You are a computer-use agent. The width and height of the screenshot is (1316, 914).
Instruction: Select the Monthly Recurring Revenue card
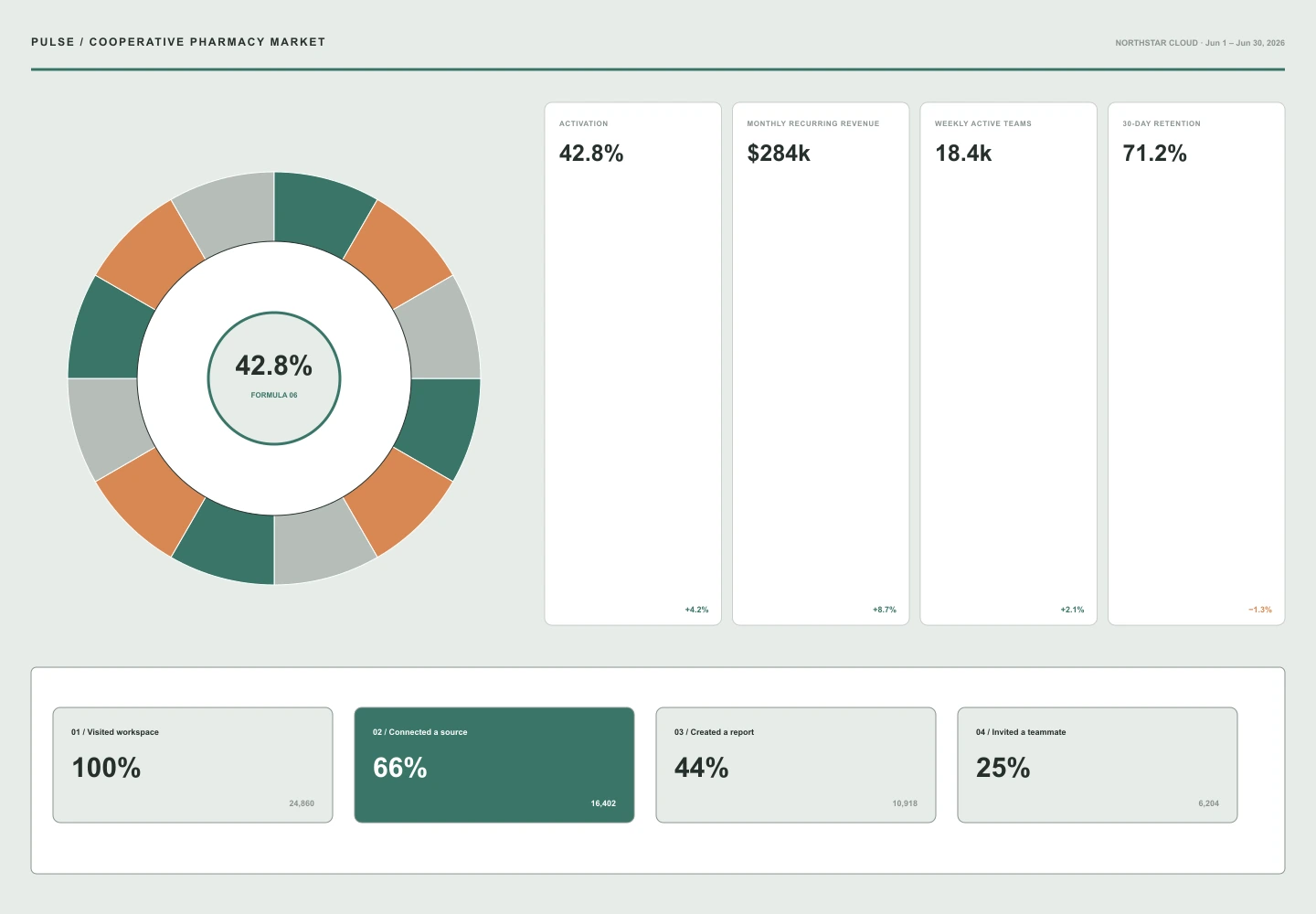tap(821, 364)
